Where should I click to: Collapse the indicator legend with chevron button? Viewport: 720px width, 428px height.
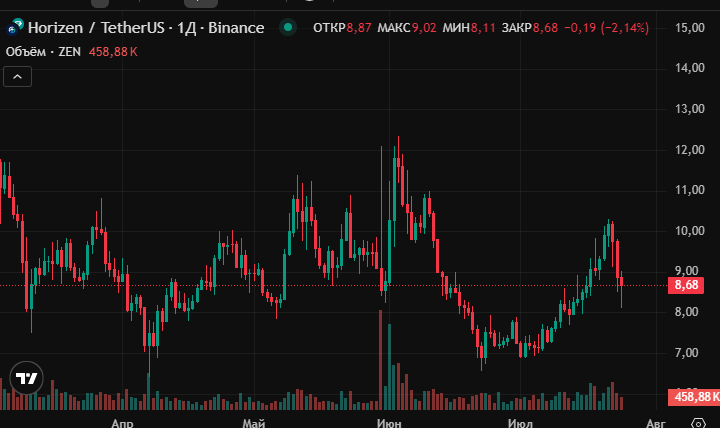(17, 77)
